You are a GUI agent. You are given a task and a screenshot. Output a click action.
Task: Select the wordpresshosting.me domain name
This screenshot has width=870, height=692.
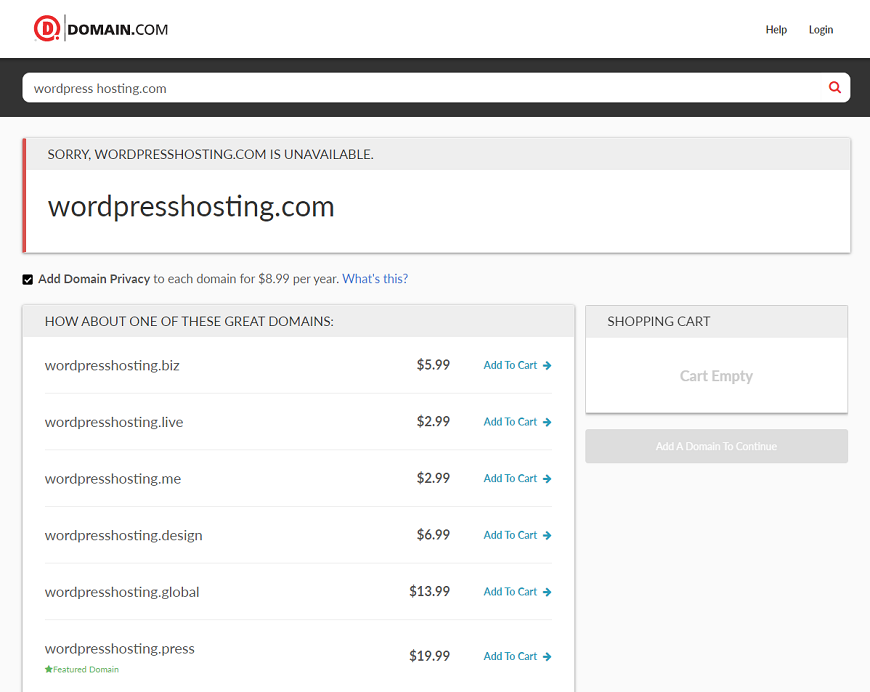[x=113, y=479]
